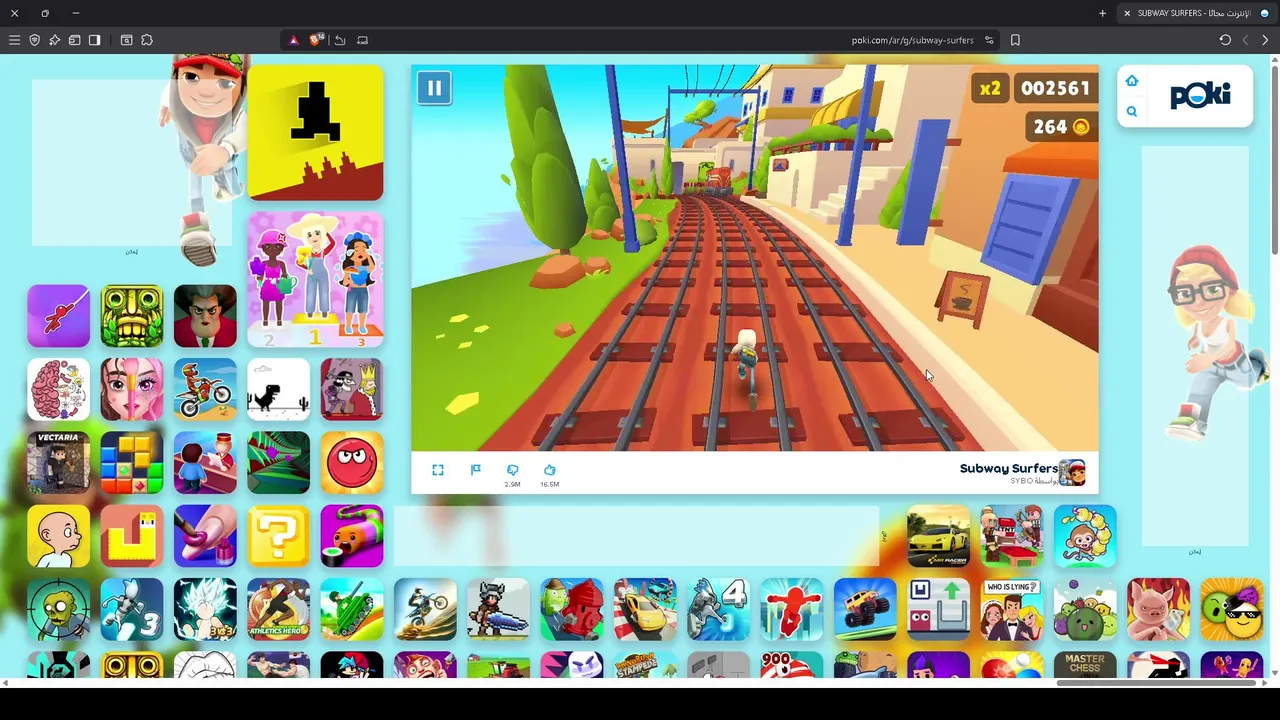
Task: Open the Athletics Hero game
Action: 278,609
